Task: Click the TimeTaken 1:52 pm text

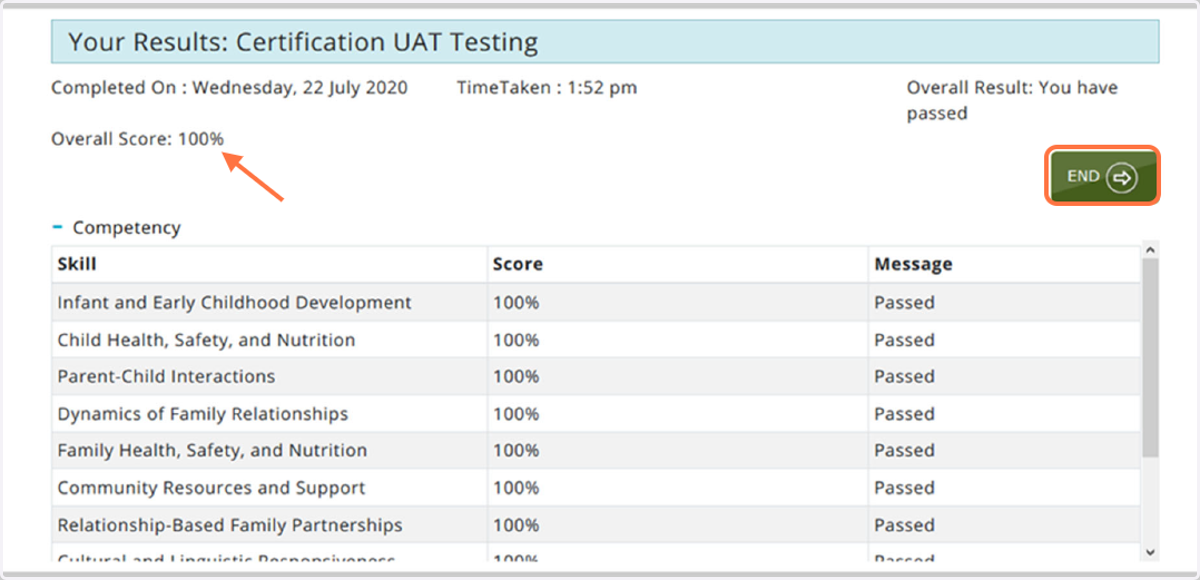Action: tap(547, 88)
